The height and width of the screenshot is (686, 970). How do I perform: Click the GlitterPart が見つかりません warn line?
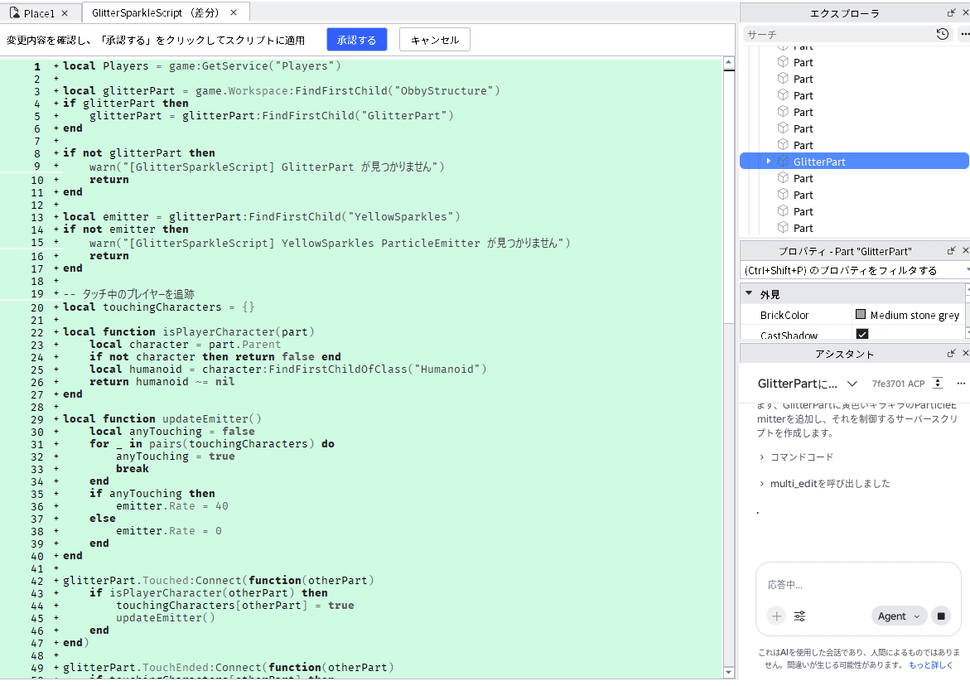pyautogui.click(x=267, y=166)
